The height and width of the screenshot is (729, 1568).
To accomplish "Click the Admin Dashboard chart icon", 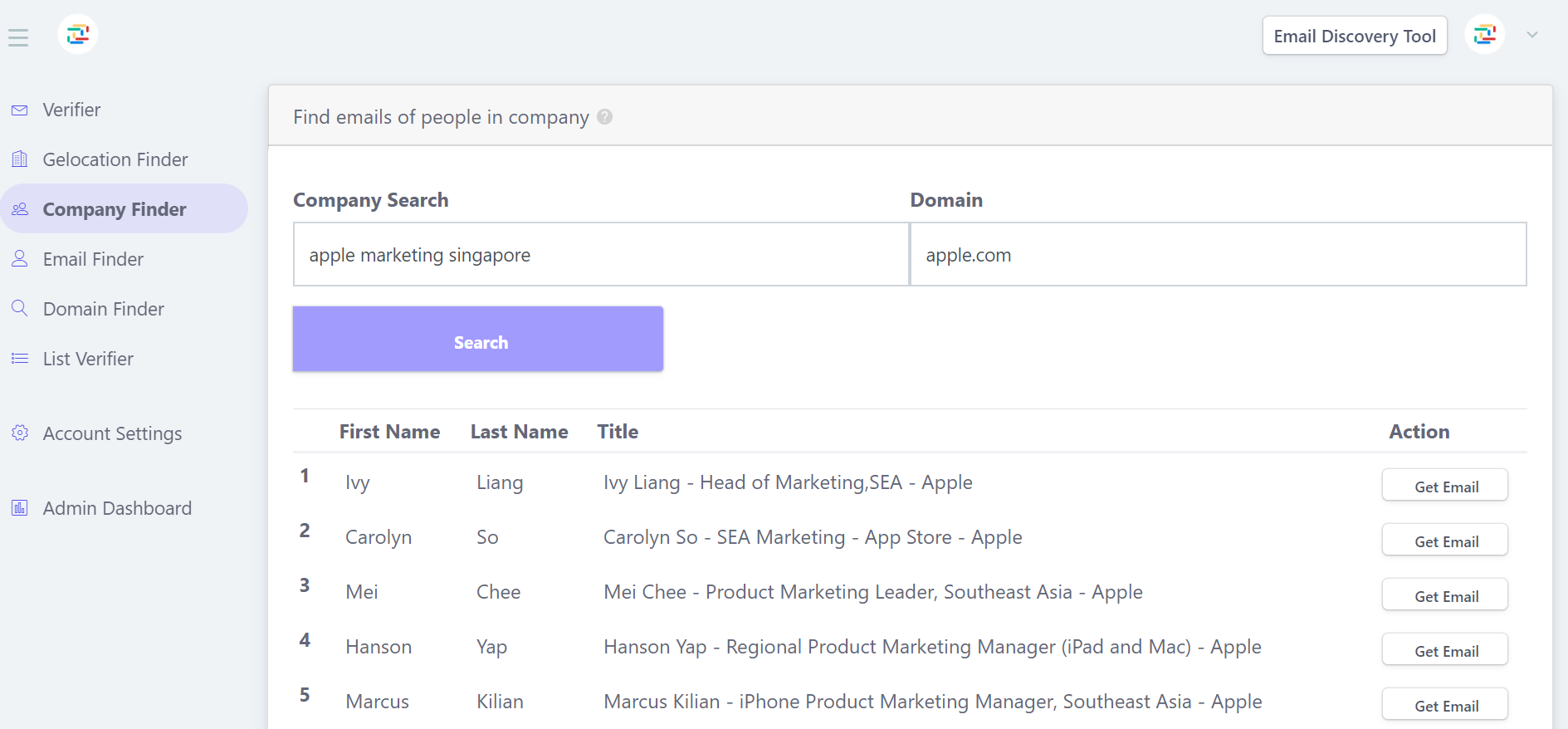I will coord(20,508).
